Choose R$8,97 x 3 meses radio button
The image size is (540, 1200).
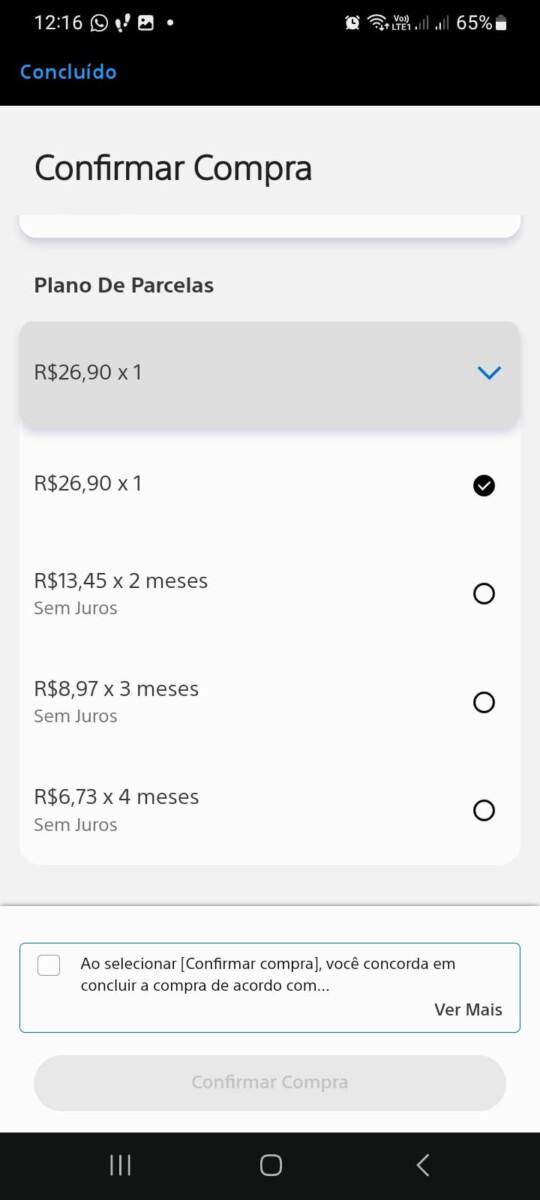[x=484, y=702]
